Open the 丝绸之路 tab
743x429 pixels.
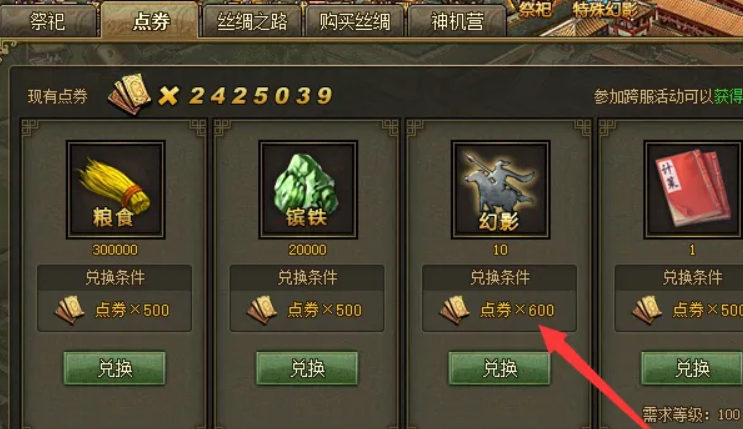click(252, 22)
